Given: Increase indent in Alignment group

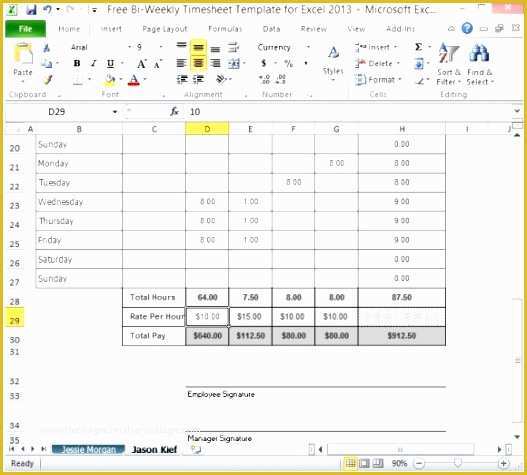Looking at the screenshot, I should coord(198,79).
